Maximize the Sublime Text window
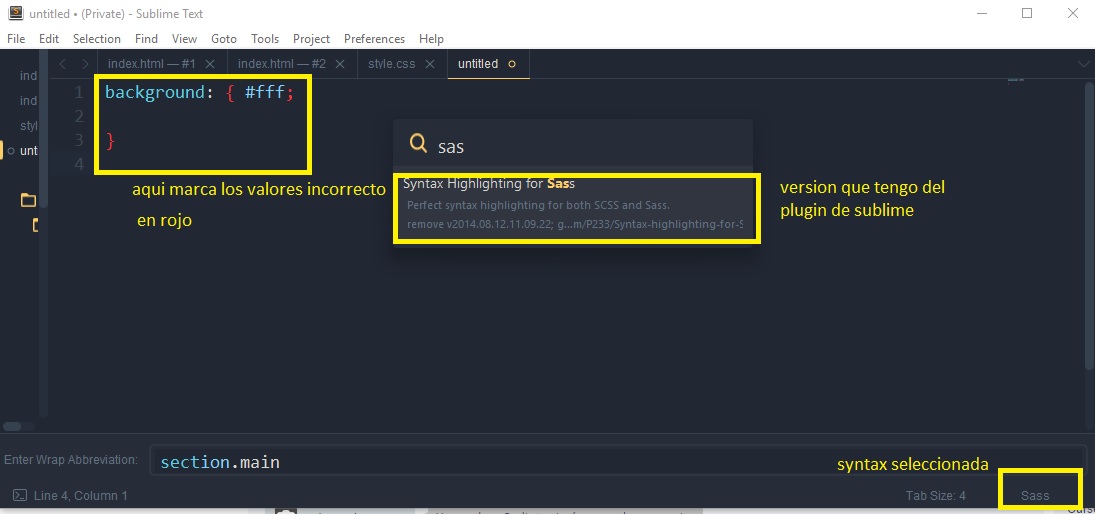The height and width of the screenshot is (514, 1095). 1027,13
